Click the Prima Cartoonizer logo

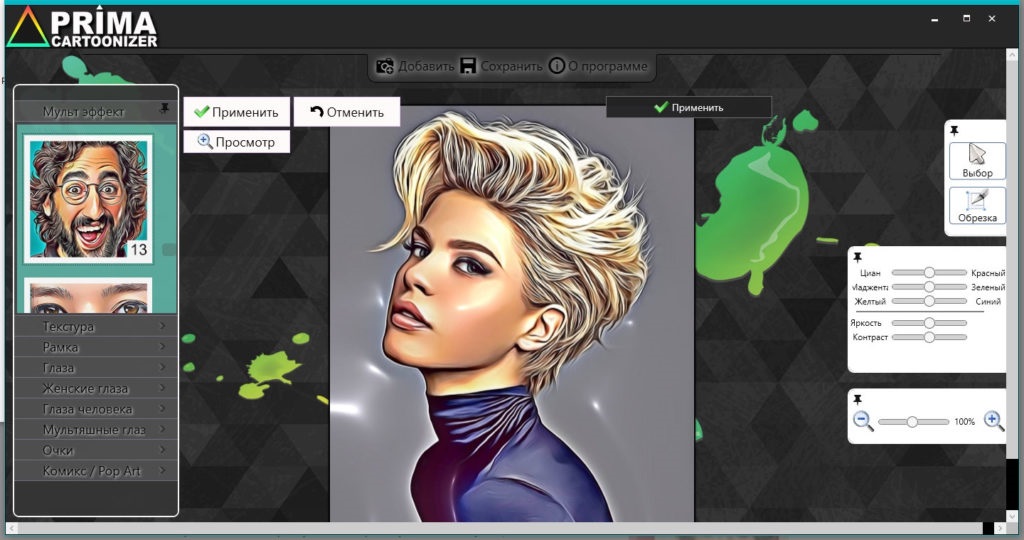[82, 27]
